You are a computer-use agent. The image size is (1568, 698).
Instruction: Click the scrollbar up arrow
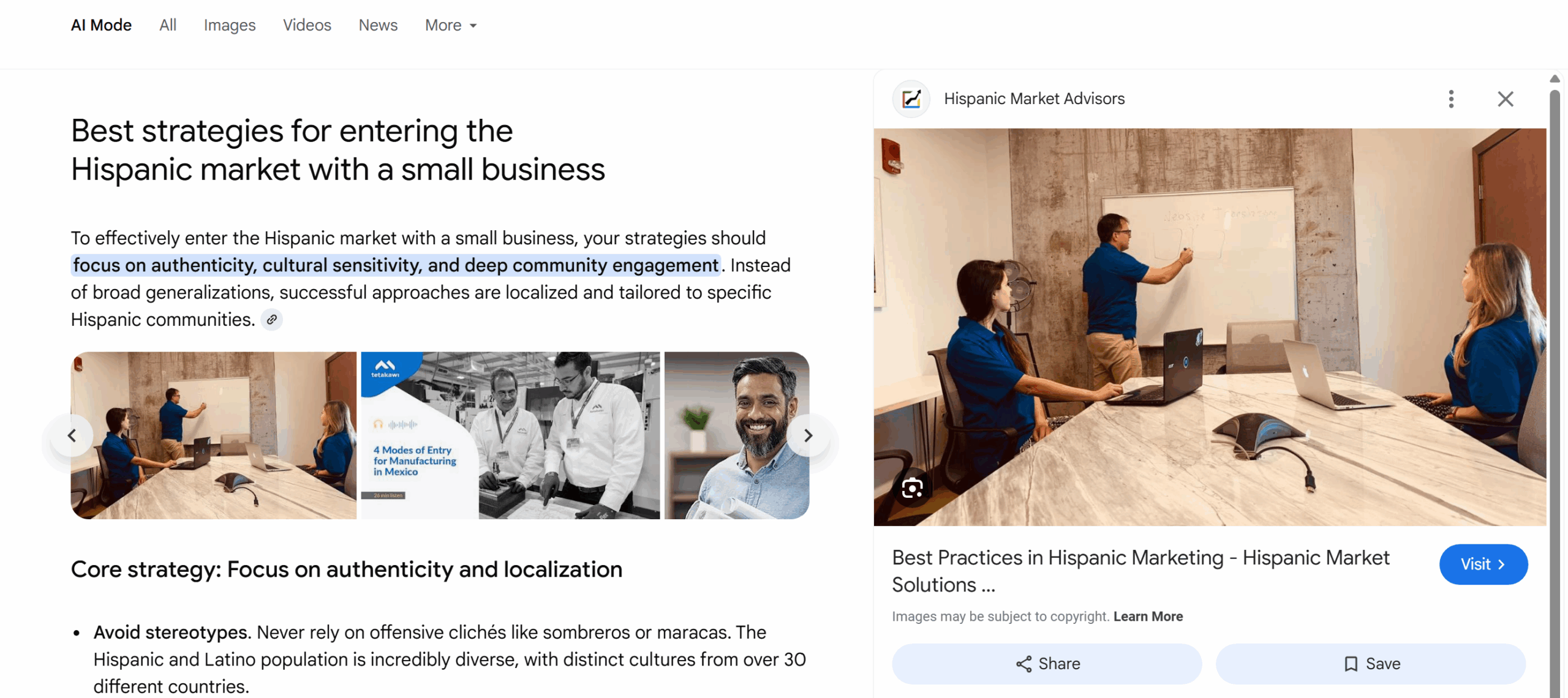pyautogui.click(x=1554, y=79)
